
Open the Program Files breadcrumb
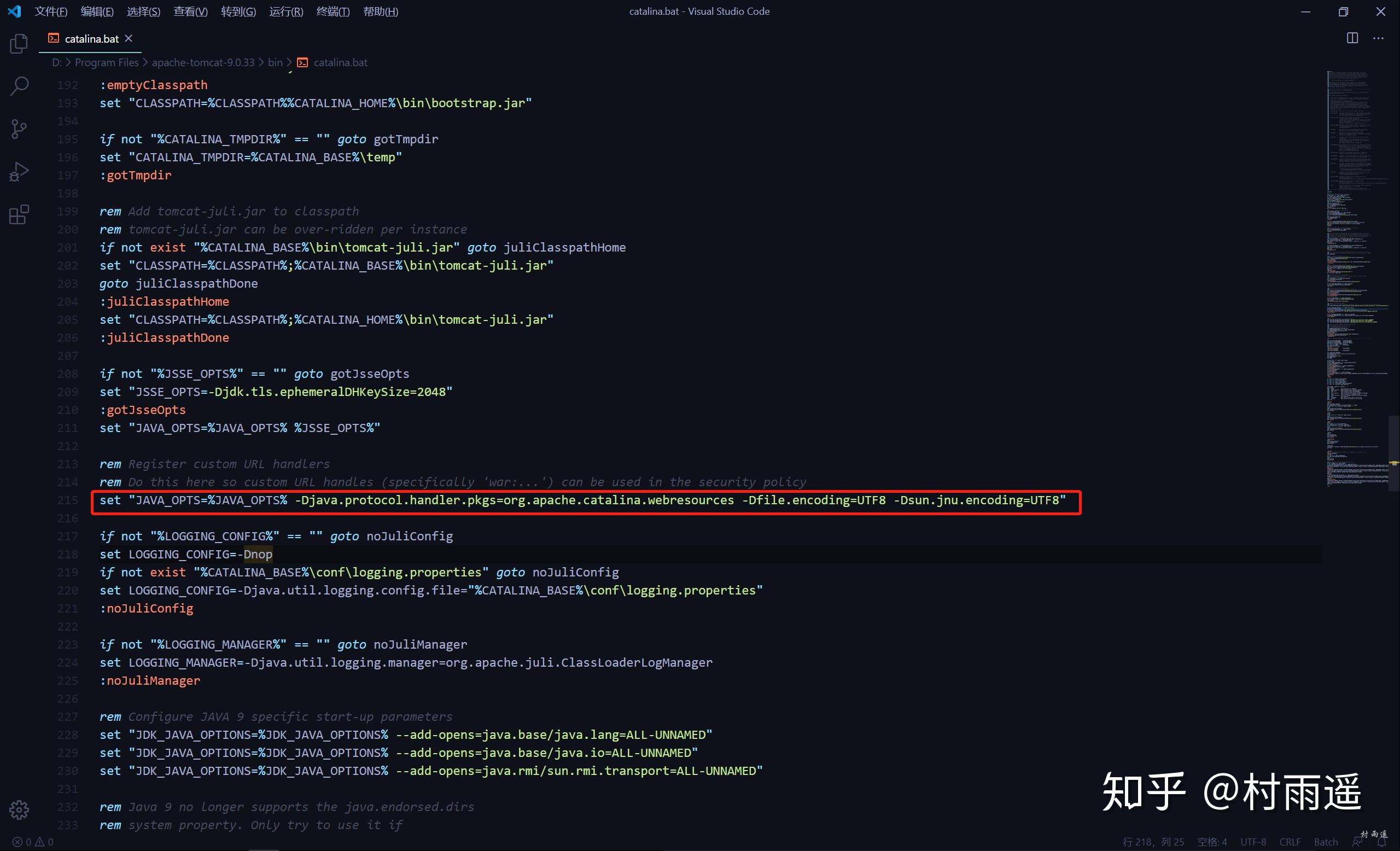point(106,62)
